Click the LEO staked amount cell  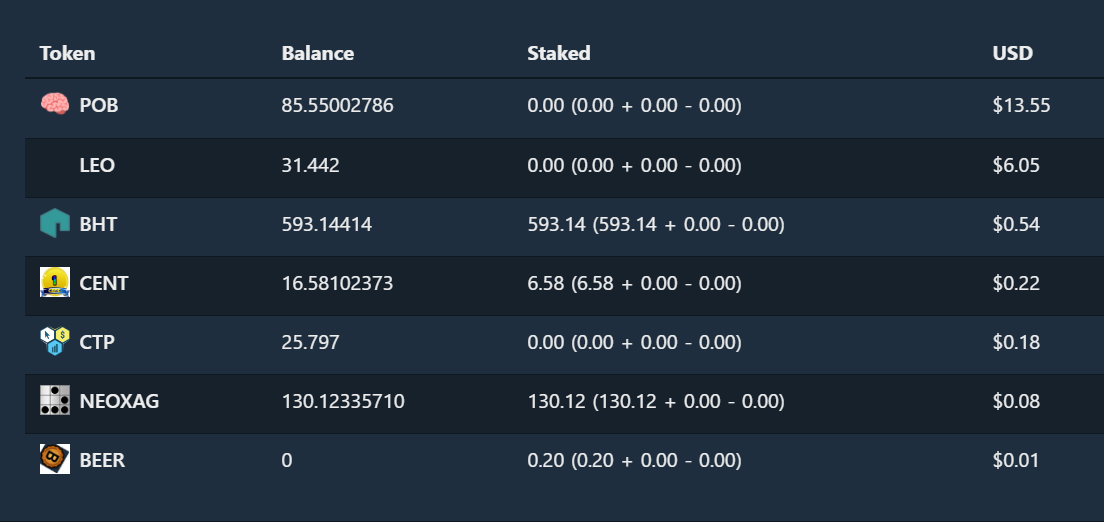click(634, 166)
